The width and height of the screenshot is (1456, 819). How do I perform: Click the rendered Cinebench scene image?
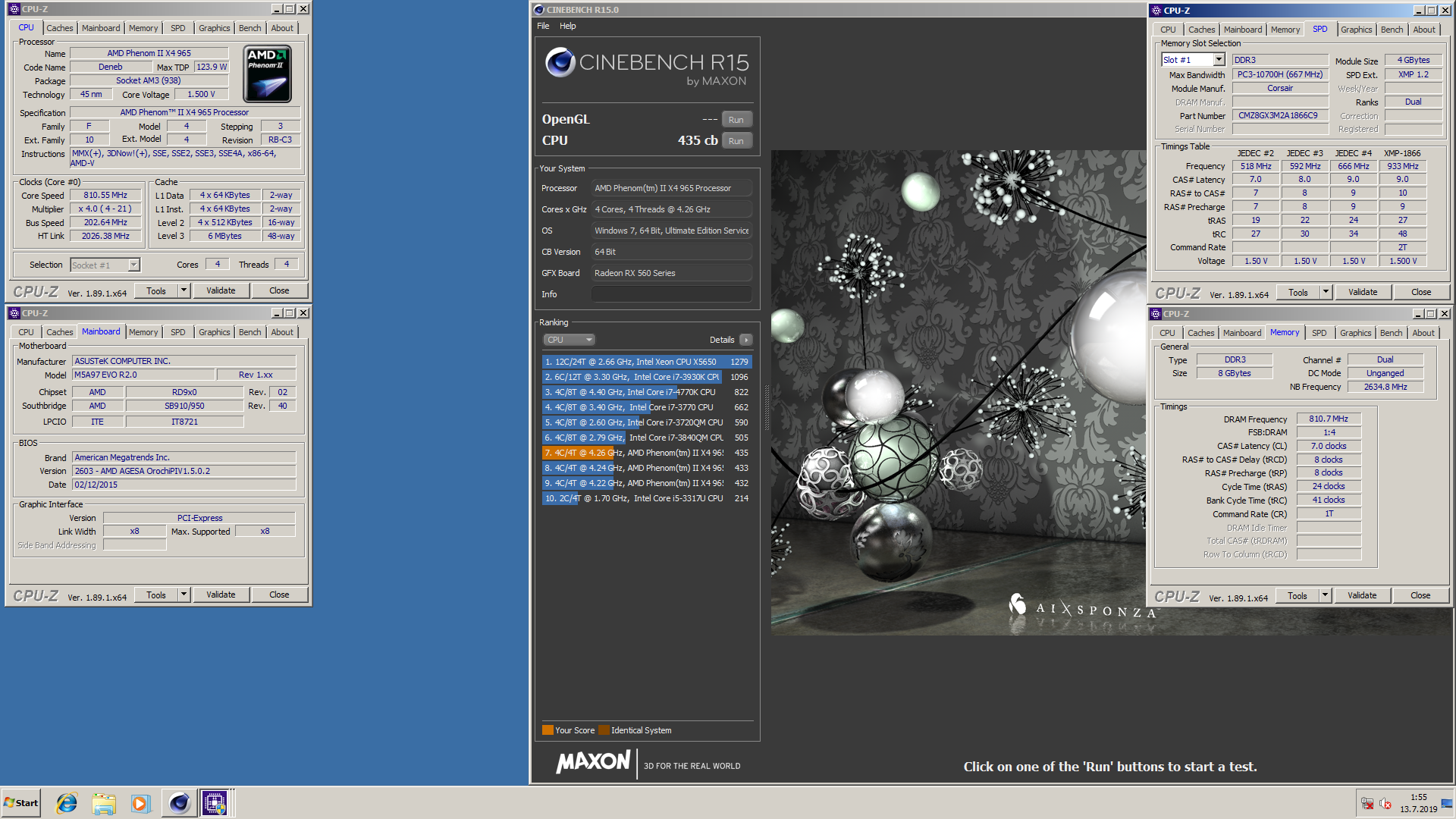(x=959, y=393)
